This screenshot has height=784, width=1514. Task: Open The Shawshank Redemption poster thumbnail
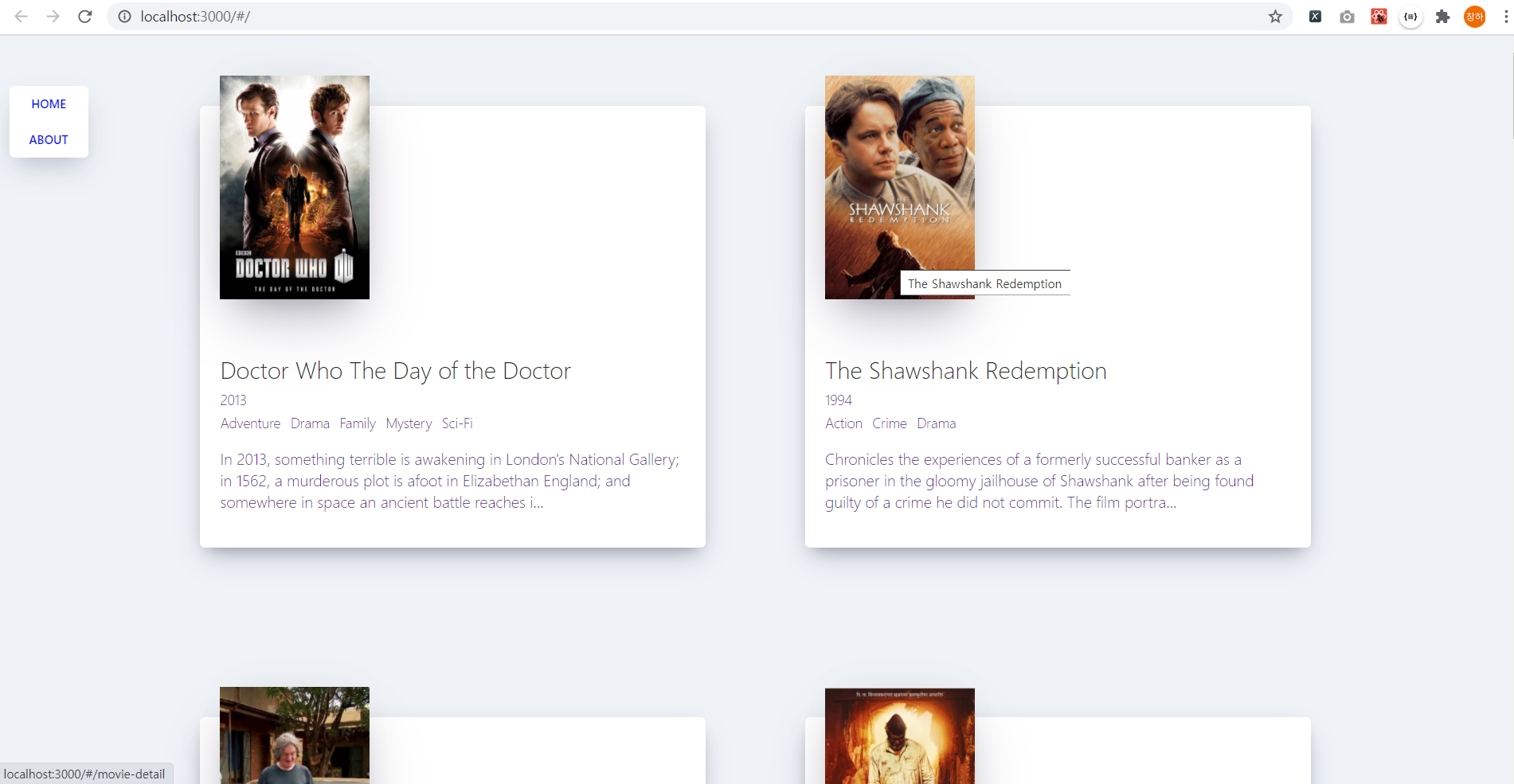pos(900,187)
